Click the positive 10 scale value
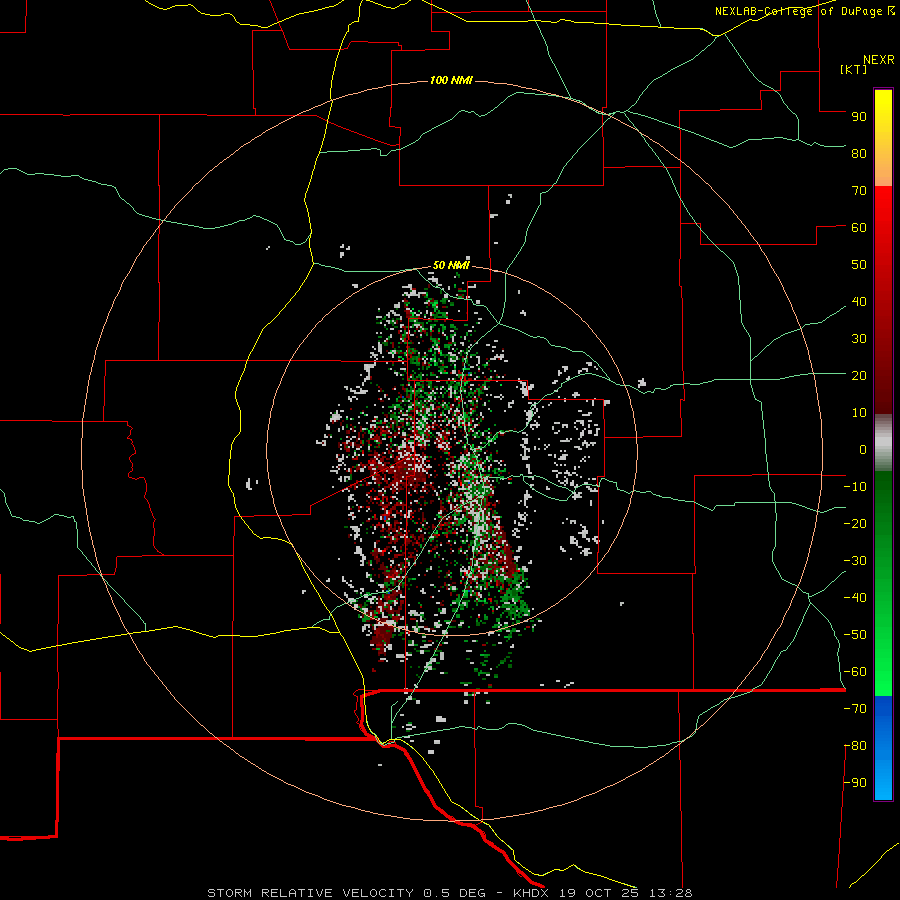The height and width of the screenshot is (900, 900). point(859,413)
